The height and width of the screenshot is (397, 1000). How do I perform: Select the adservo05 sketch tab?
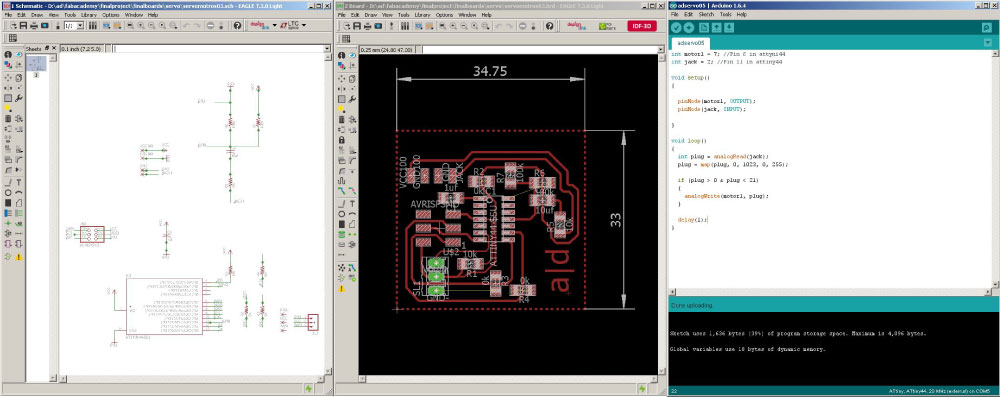pyautogui.click(x=690, y=43)
